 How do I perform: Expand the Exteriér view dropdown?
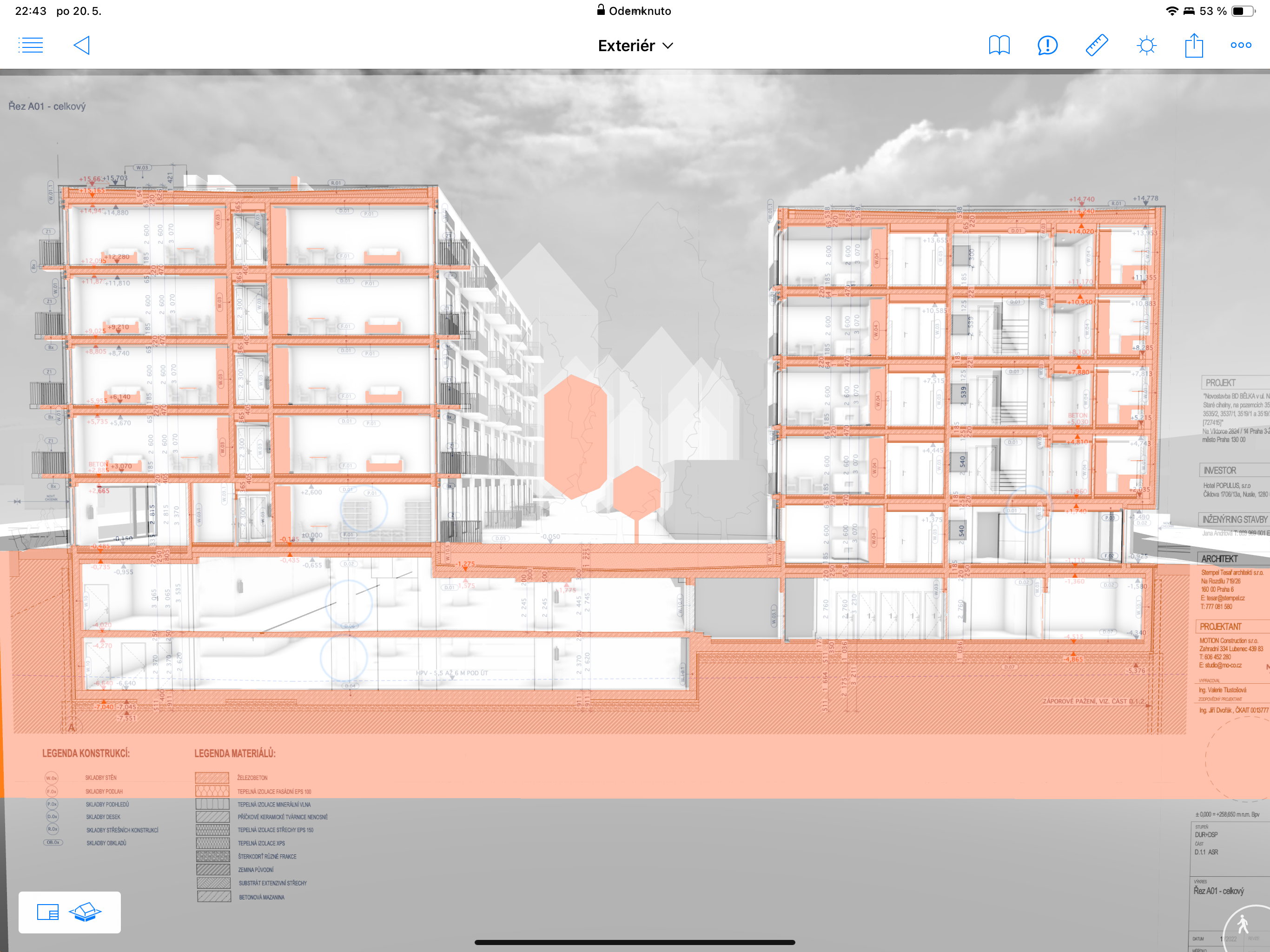[x=635, y=46]
